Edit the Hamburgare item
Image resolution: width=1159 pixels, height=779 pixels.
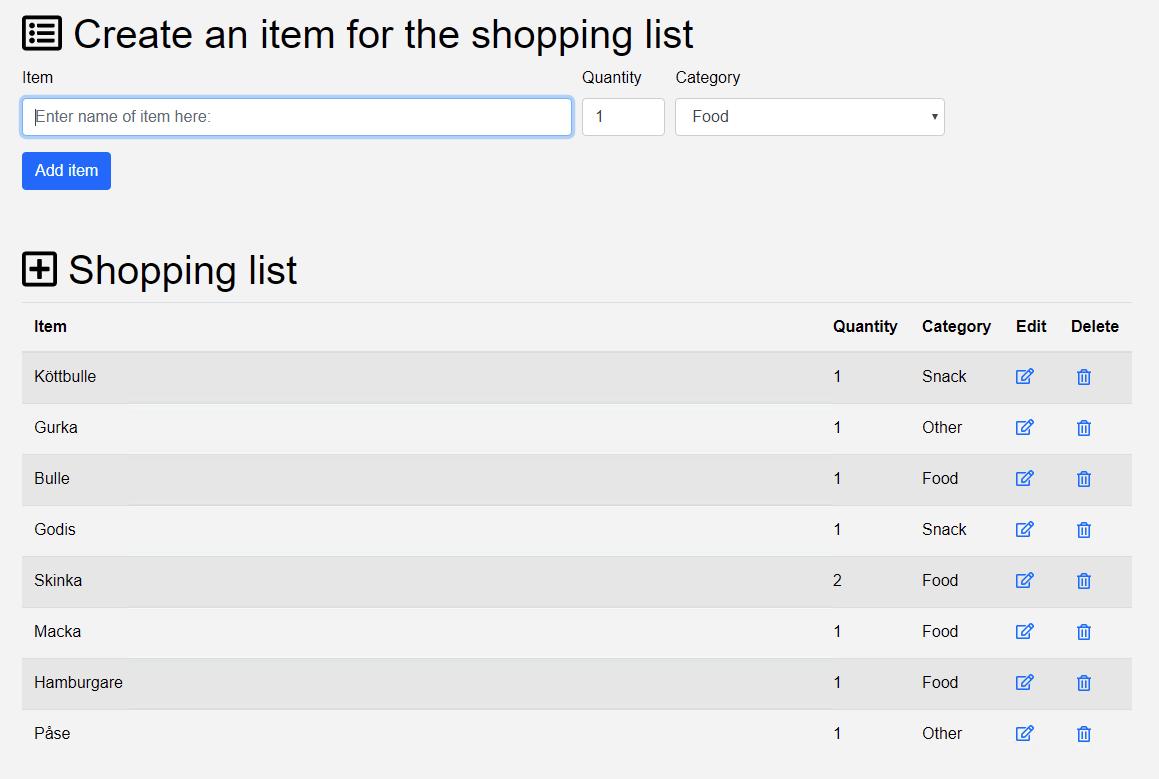[x=1024, y=682]
